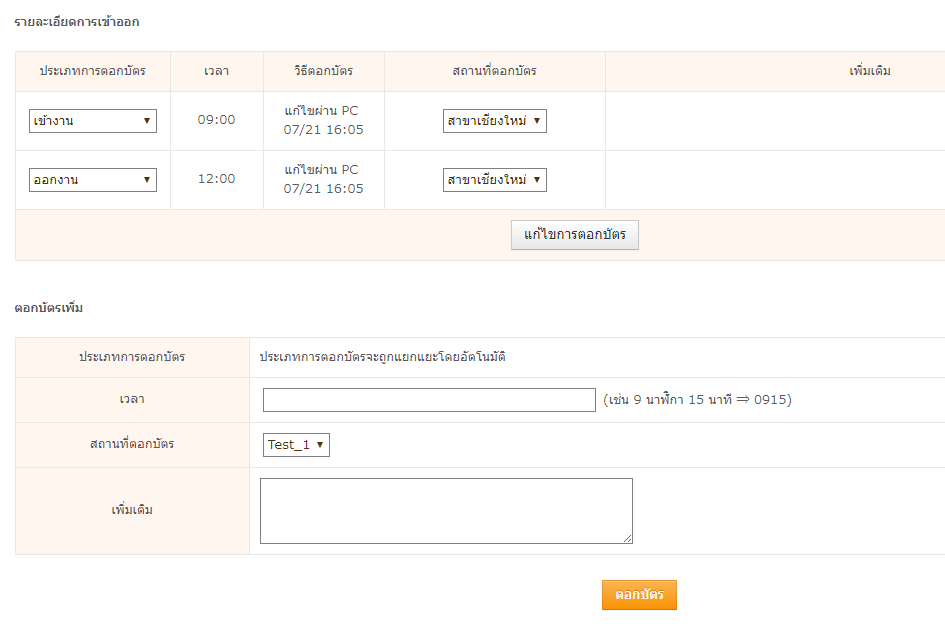Click the 12:00 time cell

[216, 179]
